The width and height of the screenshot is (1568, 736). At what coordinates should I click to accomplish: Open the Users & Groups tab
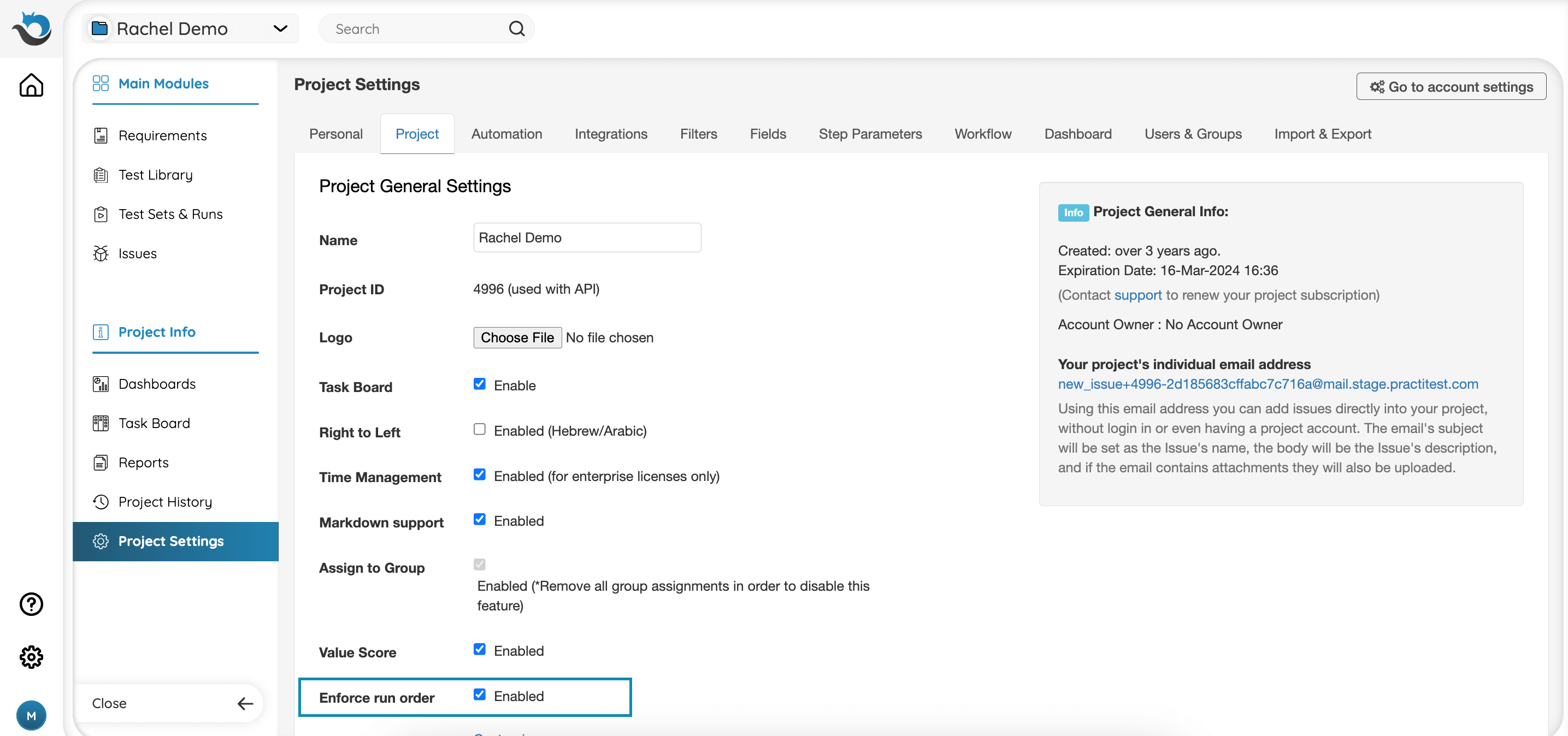coord(1193,134)
